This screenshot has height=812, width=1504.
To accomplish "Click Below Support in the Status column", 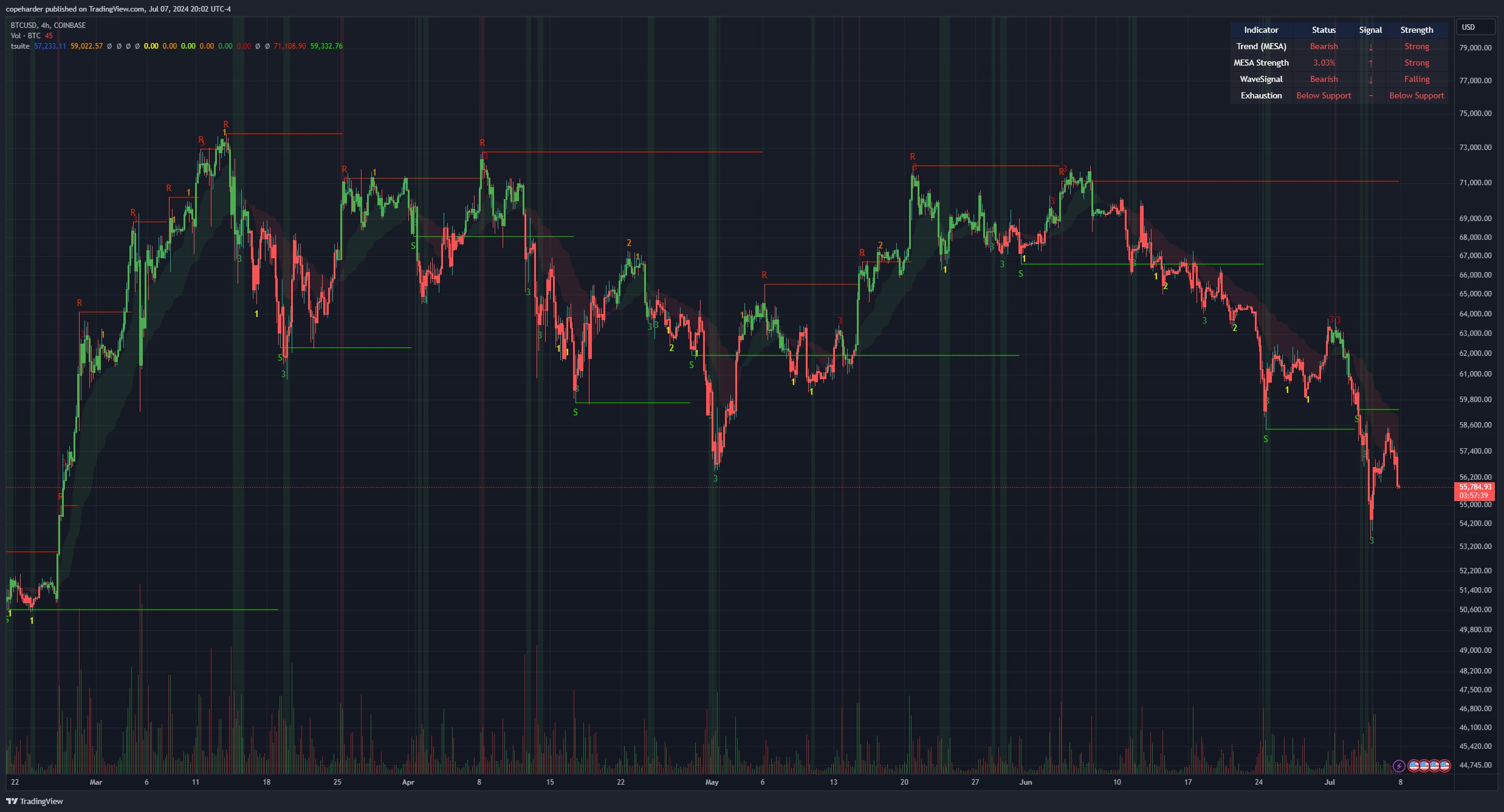I will tap(1324, 96).
